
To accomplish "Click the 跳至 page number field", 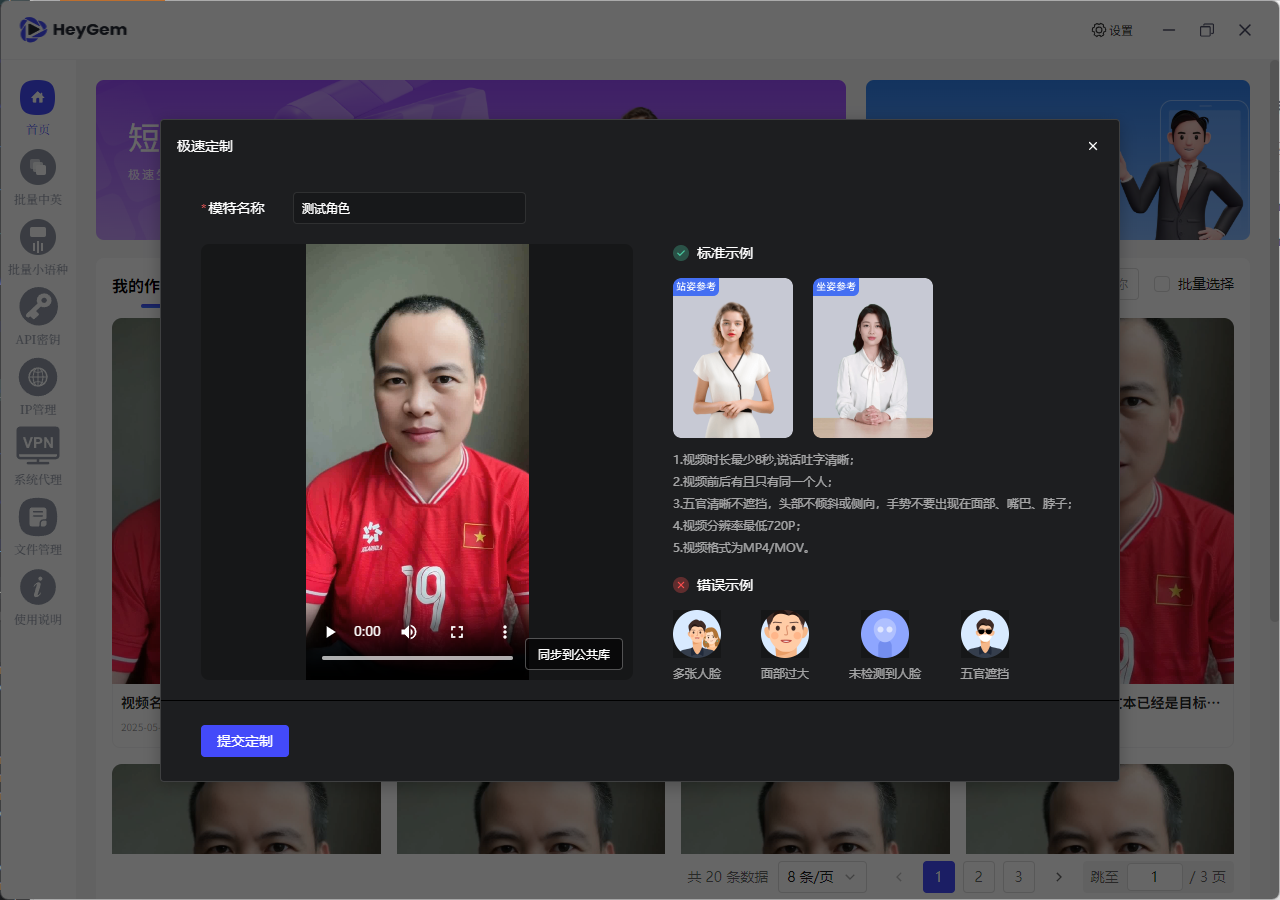I will pyautogui.click(x=1154, y=877).
